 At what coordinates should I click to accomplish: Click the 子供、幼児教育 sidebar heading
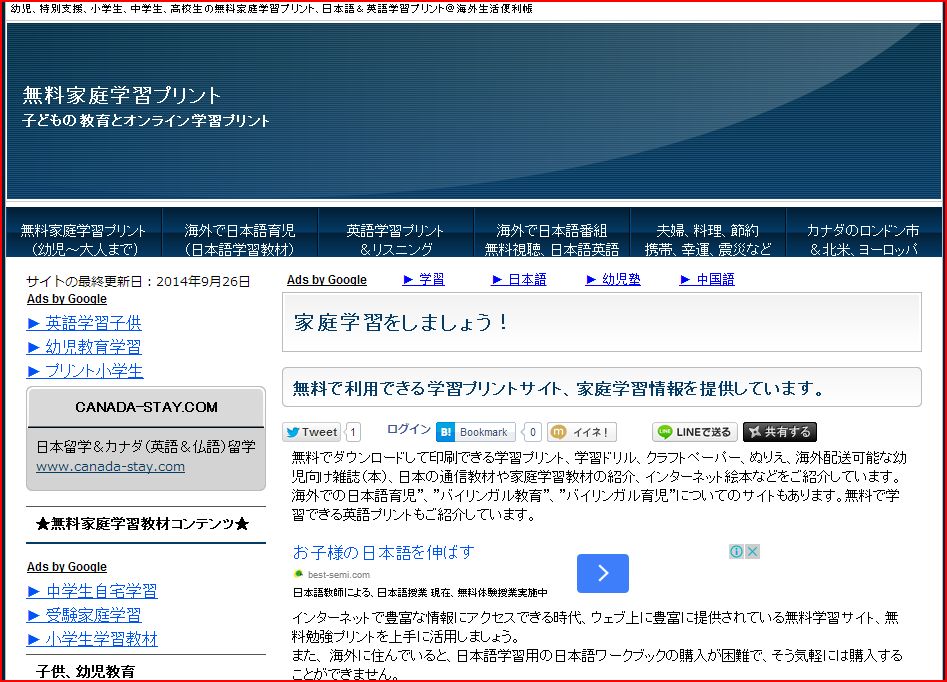pos(86,672)
